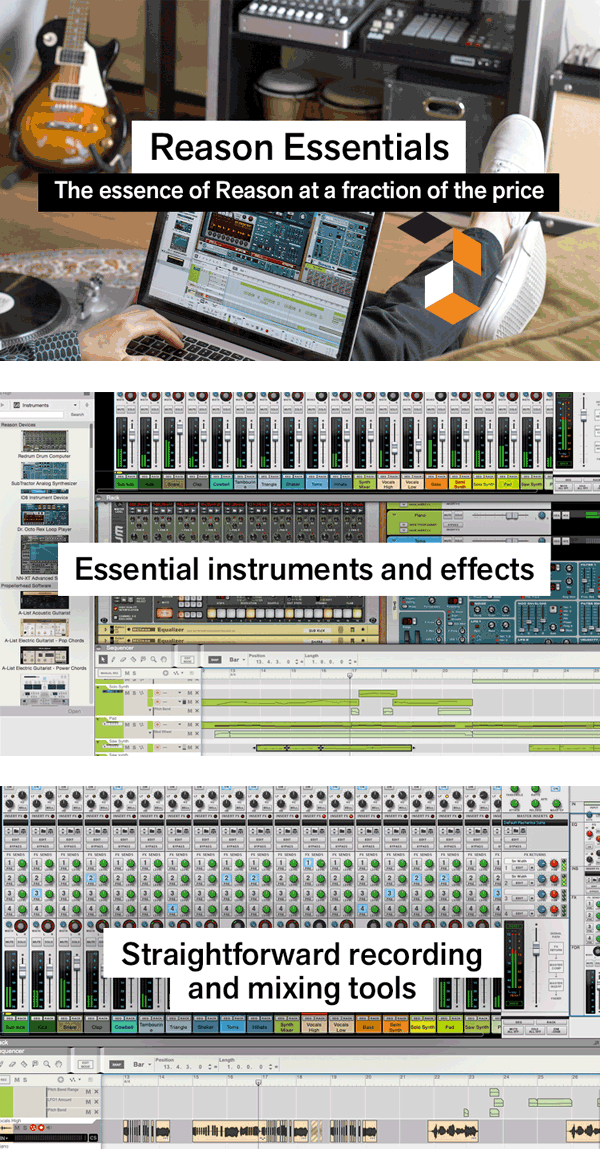
Task: Mute the LFO1 Amount lane in lower sequencer
Action: [x=88, y=1101]
